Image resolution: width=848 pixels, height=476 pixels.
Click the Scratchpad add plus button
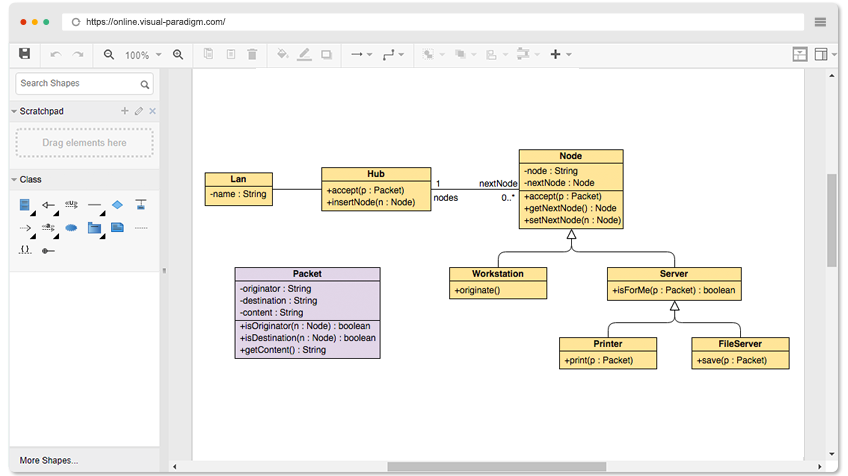click(x=125, y=110)
